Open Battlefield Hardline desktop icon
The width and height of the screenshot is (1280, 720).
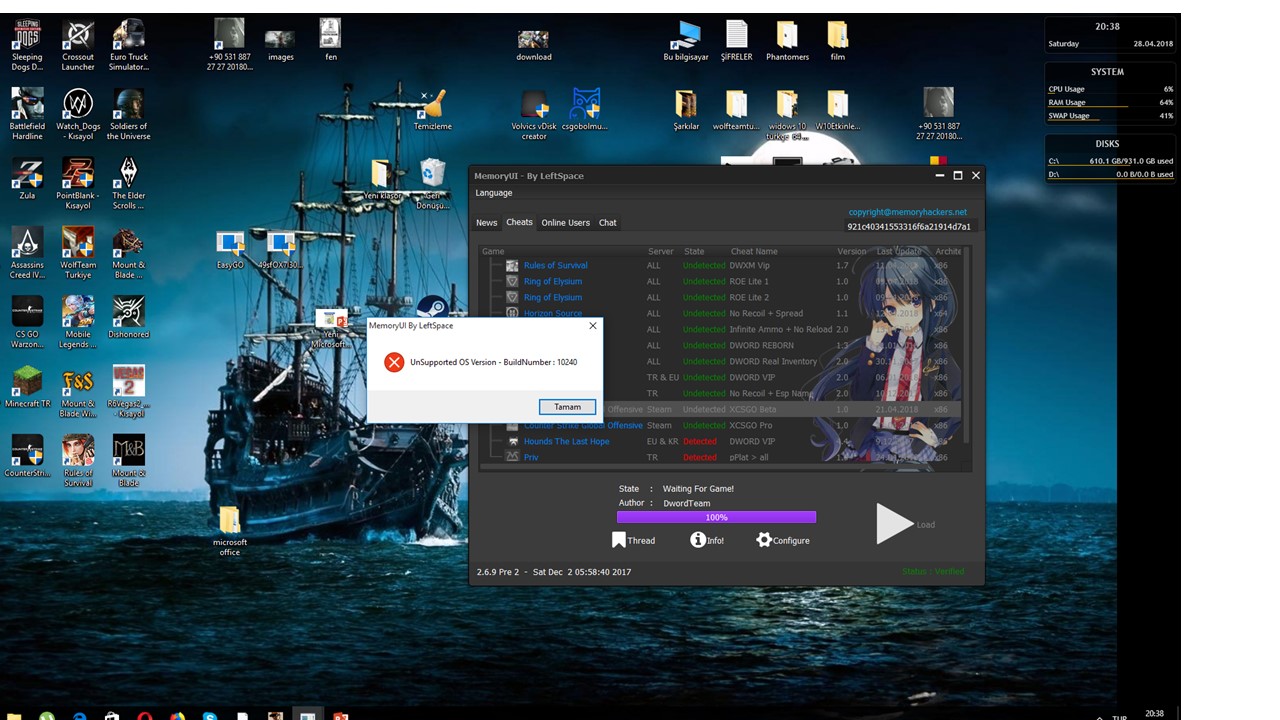click(x=27, y=114)
